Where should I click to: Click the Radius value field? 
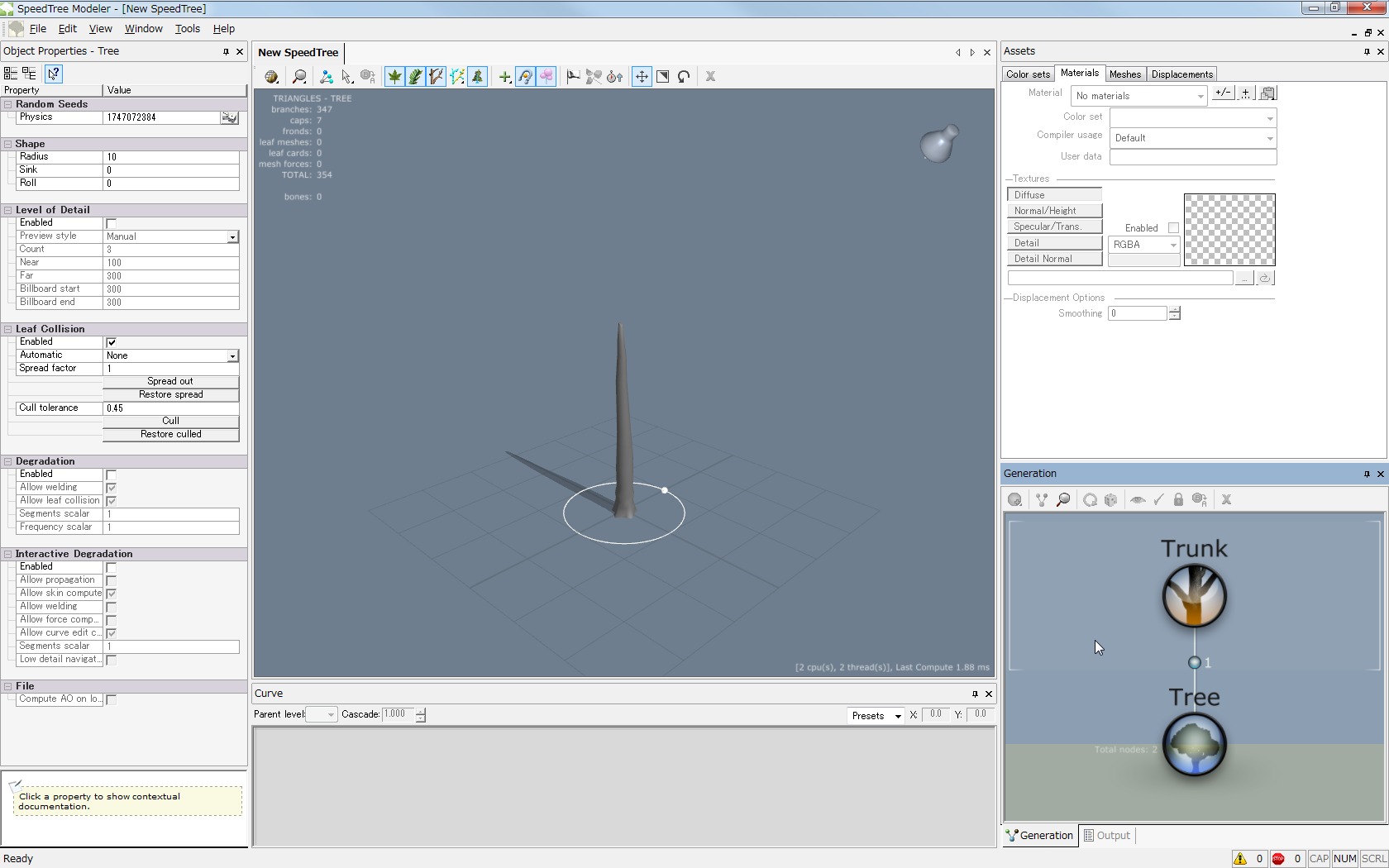170,157
